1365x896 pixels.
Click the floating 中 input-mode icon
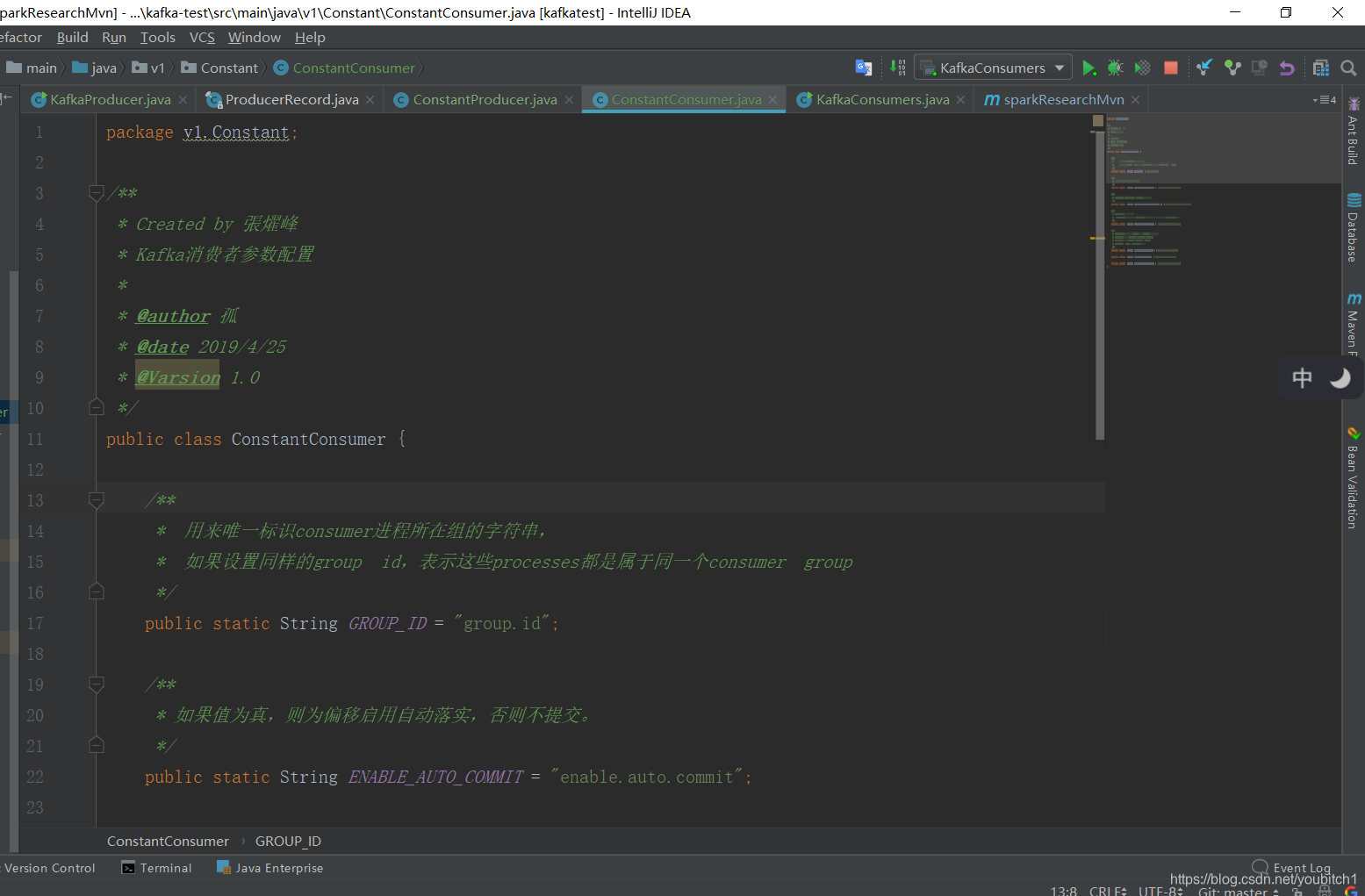pos(1302,377)
